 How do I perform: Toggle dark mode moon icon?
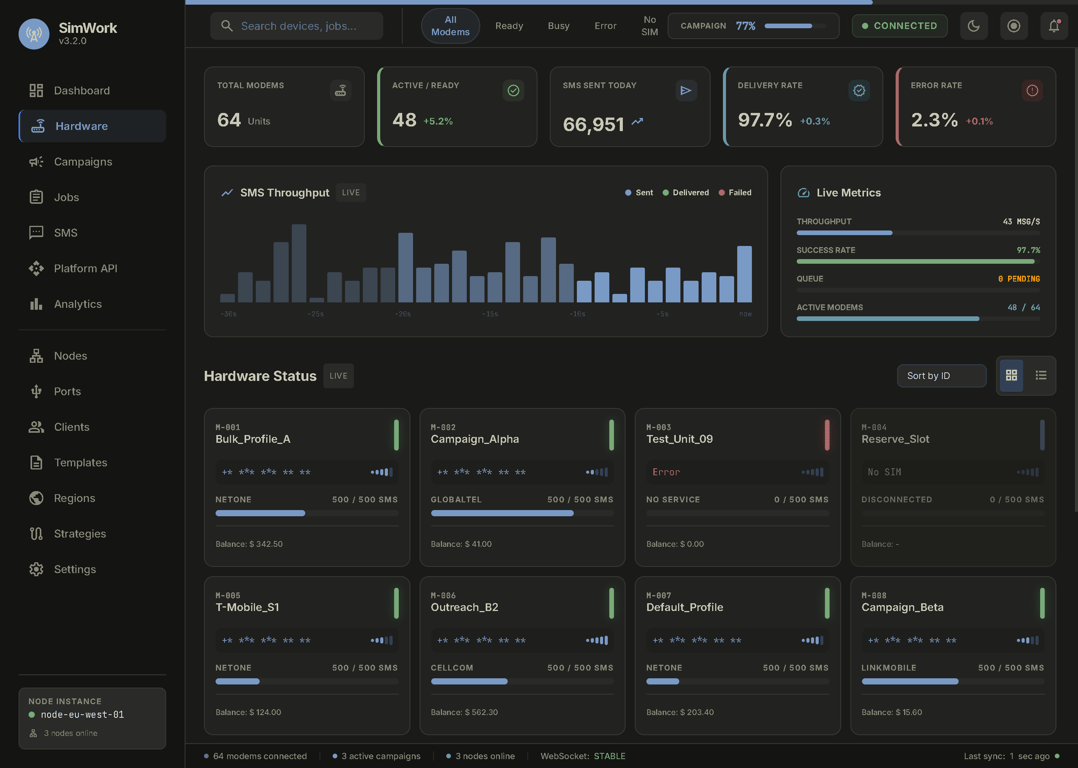[x=973, y=26]
